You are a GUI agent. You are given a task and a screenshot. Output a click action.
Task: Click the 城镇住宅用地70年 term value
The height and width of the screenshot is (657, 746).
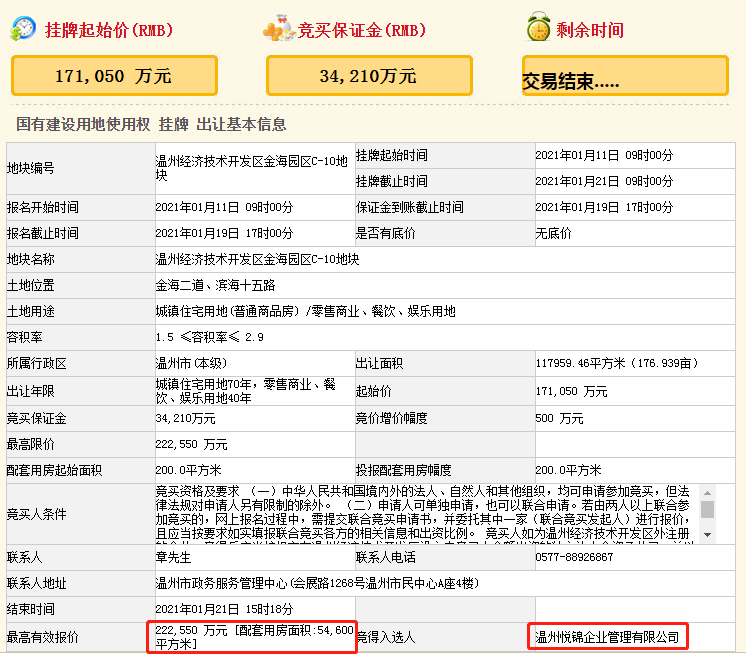click(246, 391)
